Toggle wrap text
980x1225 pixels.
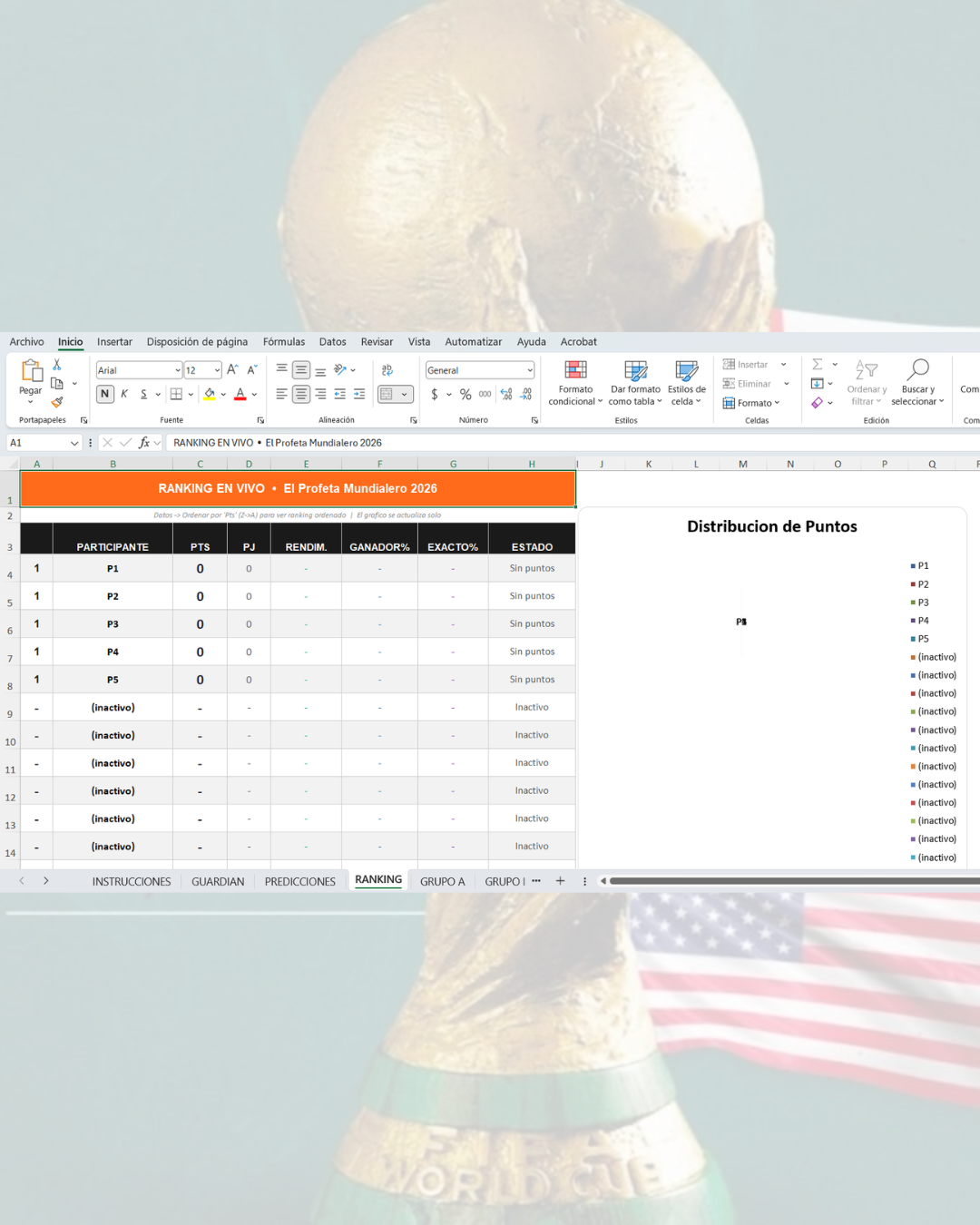387,370
